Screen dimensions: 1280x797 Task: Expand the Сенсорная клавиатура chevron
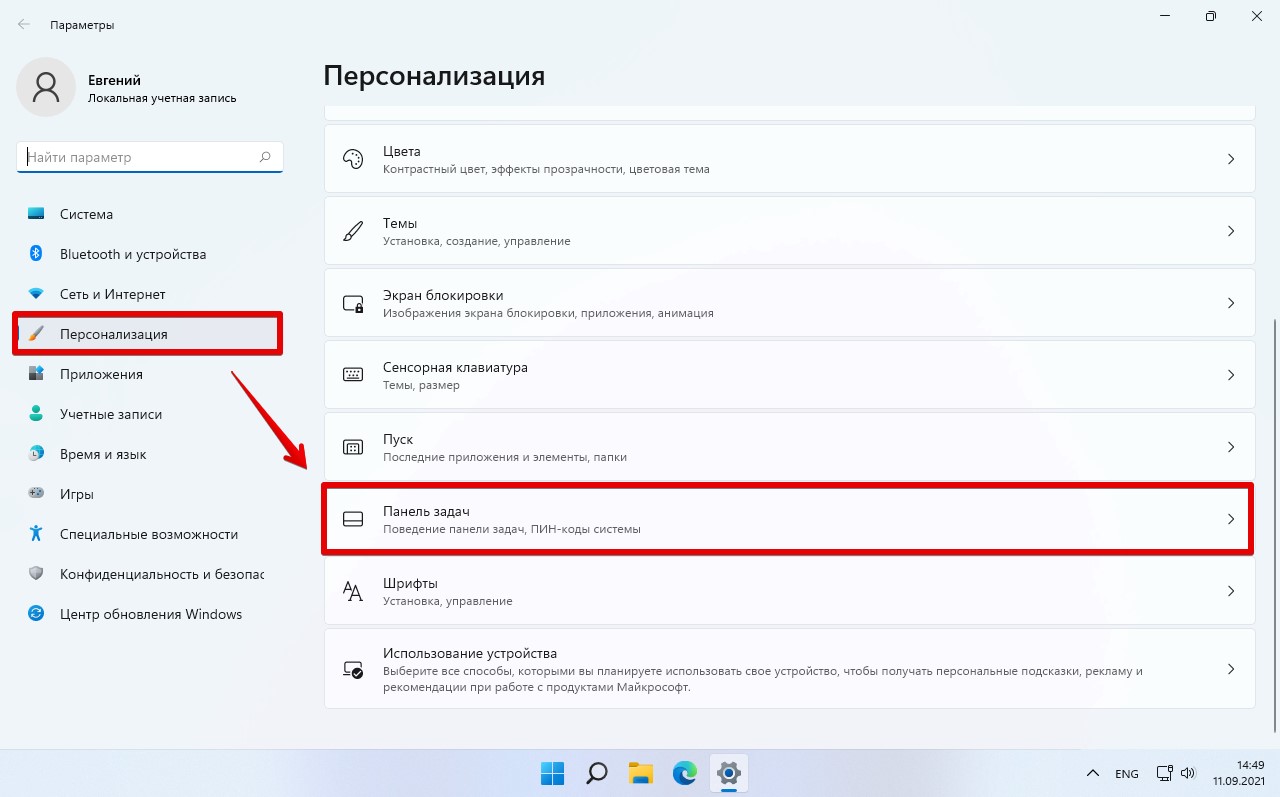(1231, 375)
